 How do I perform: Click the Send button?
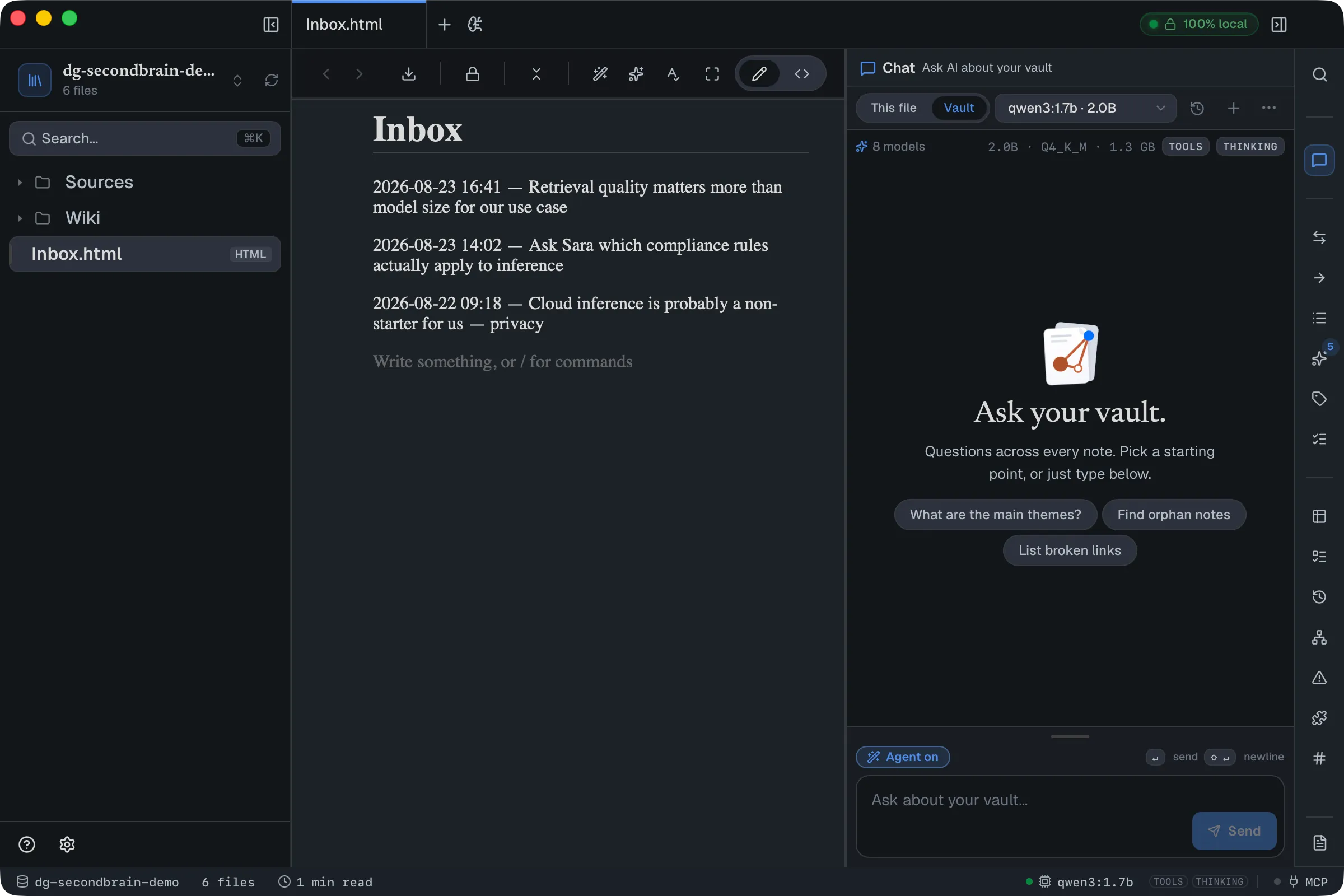1234,830
